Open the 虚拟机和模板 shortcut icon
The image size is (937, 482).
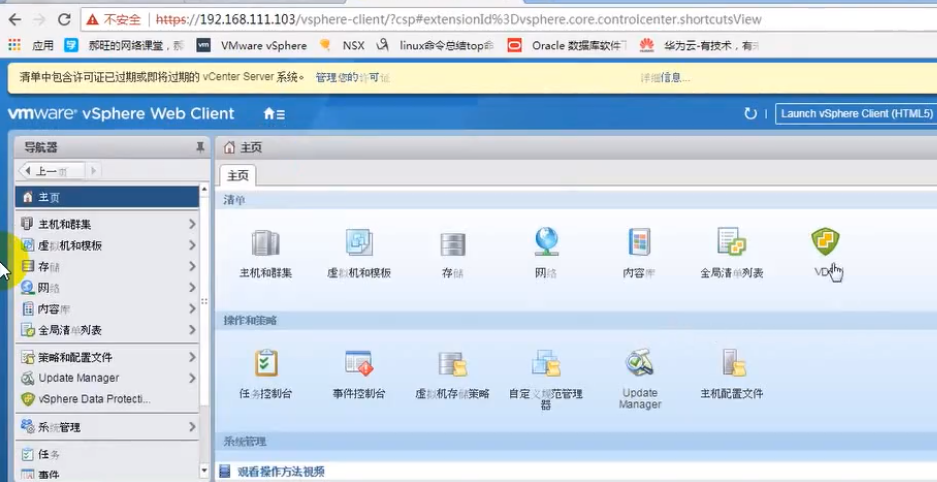(x=359, y=243)
